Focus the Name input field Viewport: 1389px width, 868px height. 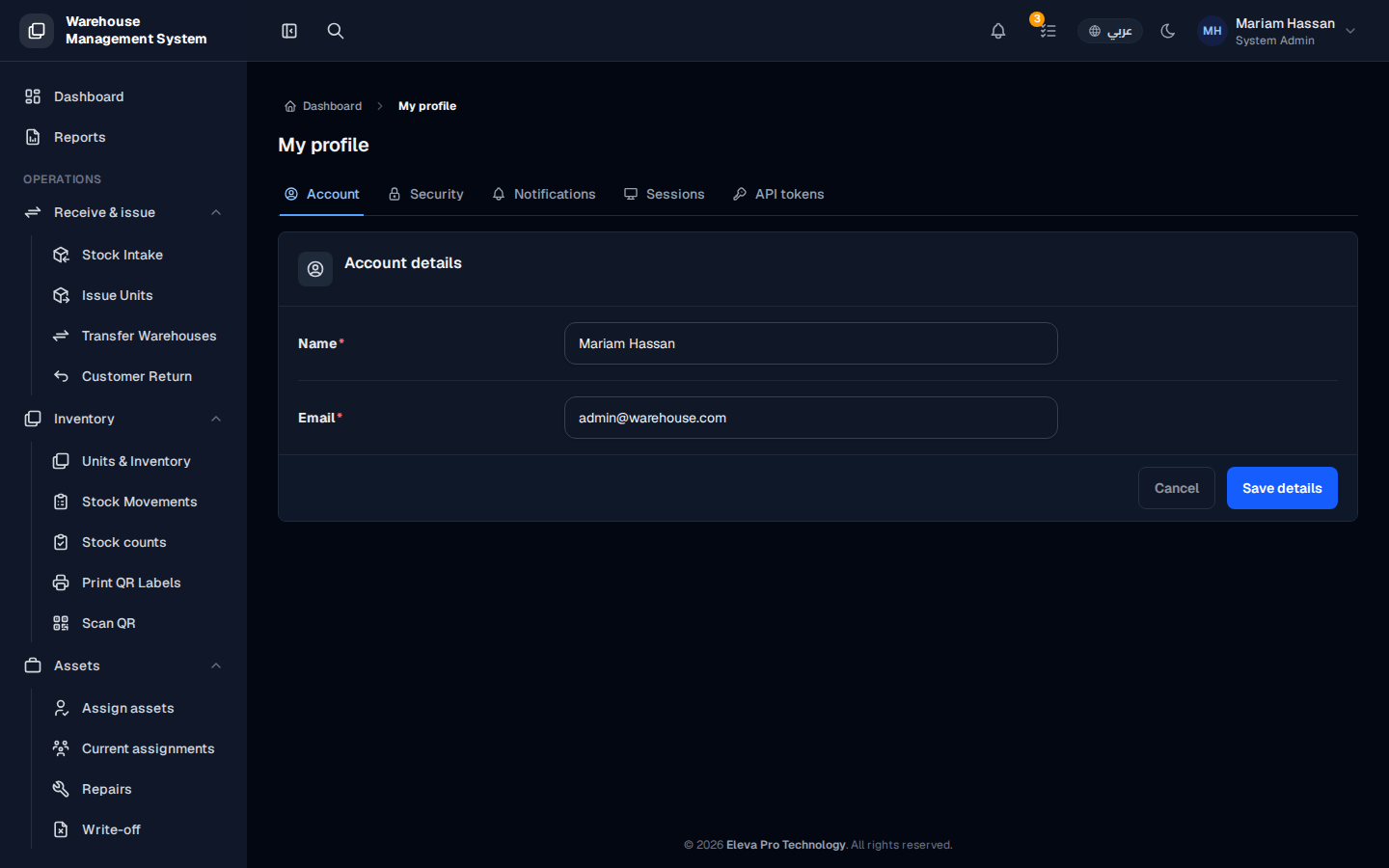(x=811, y=343)
